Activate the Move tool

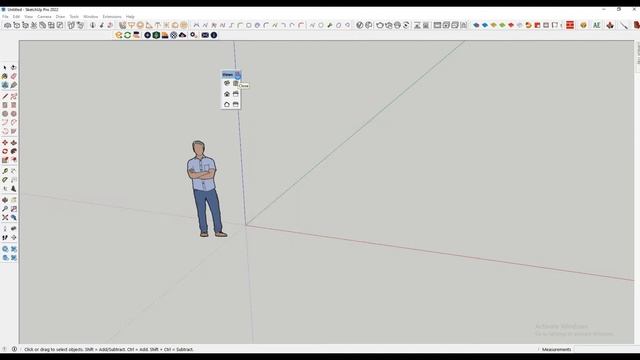point(5,143)
